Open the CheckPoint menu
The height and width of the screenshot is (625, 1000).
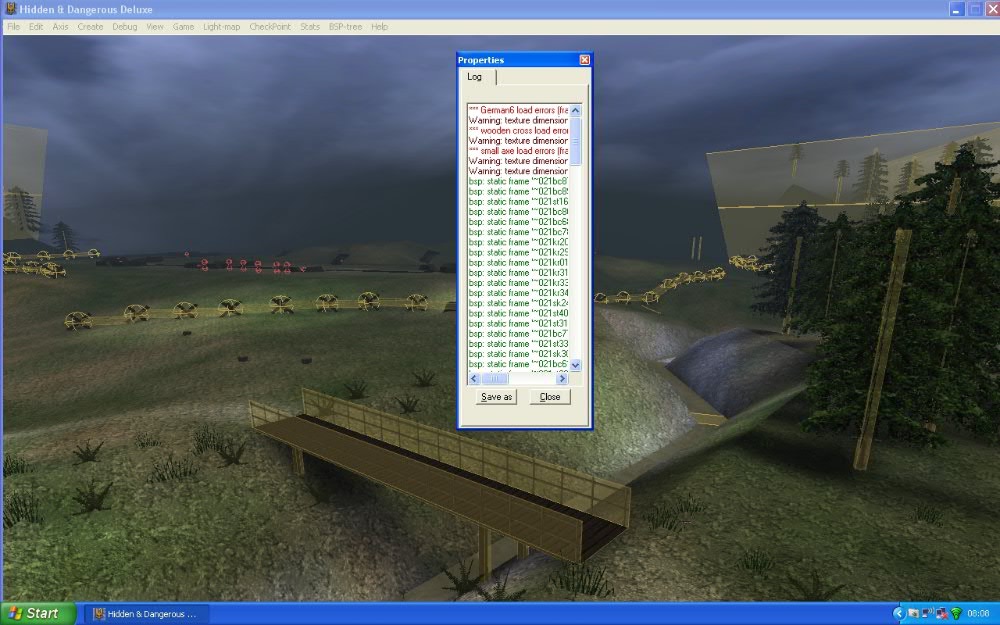click(x=270, y=27)
